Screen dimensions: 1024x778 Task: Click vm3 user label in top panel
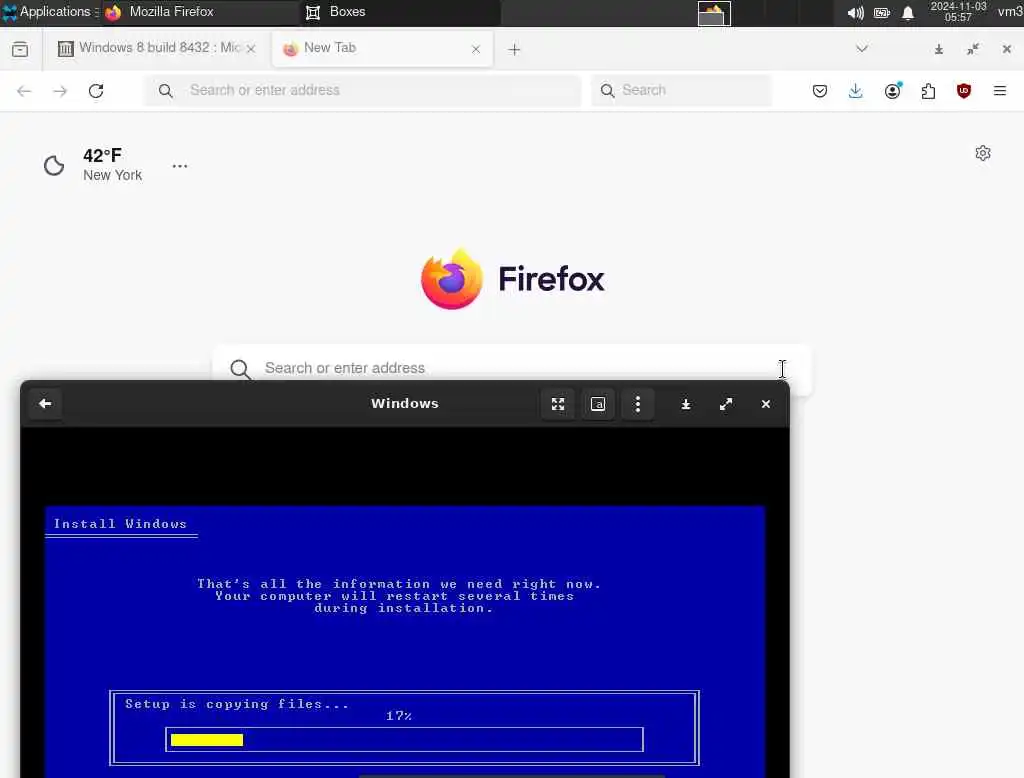(x=1010, y=12)
